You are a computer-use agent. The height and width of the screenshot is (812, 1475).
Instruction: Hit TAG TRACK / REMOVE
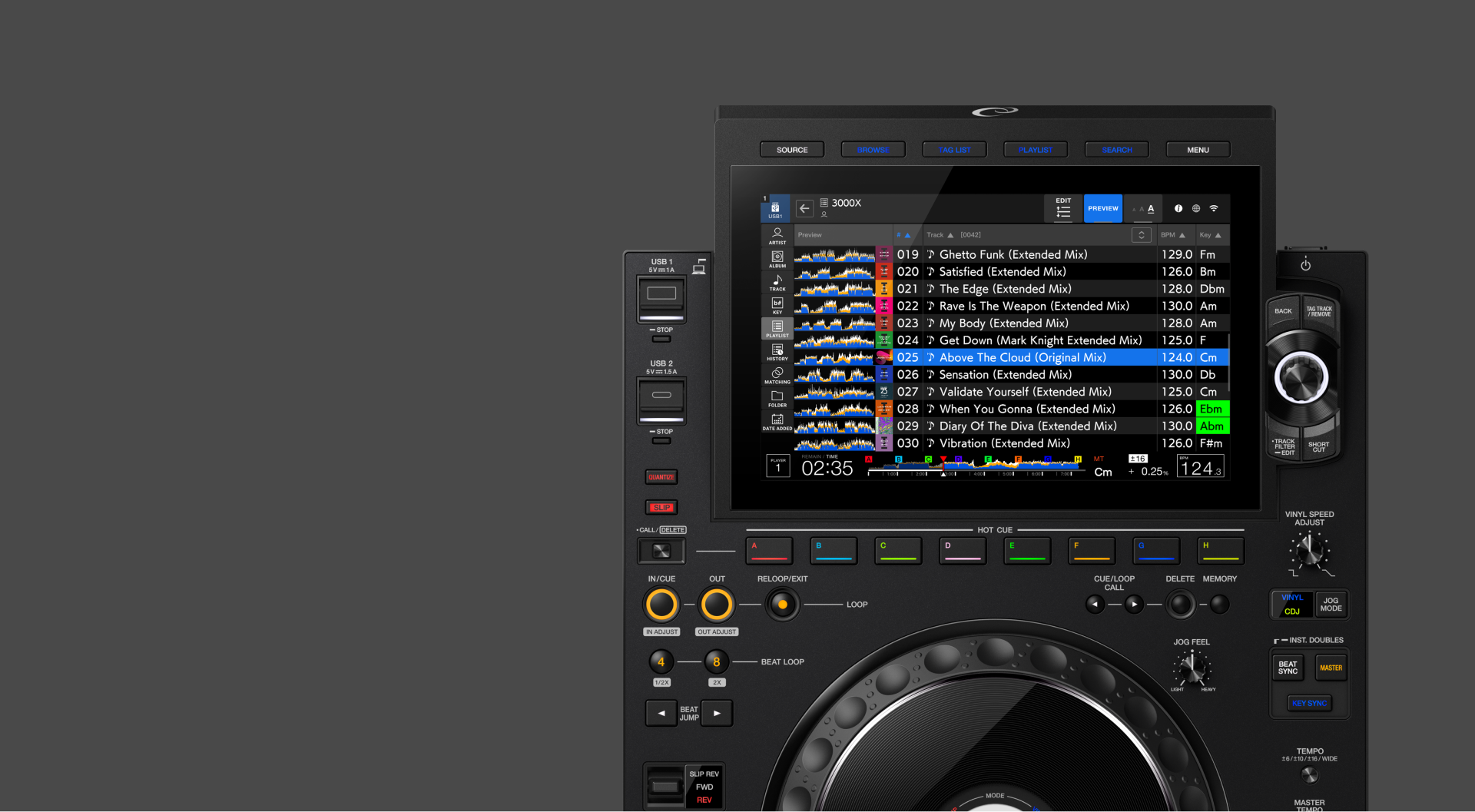coord(1320,313)
